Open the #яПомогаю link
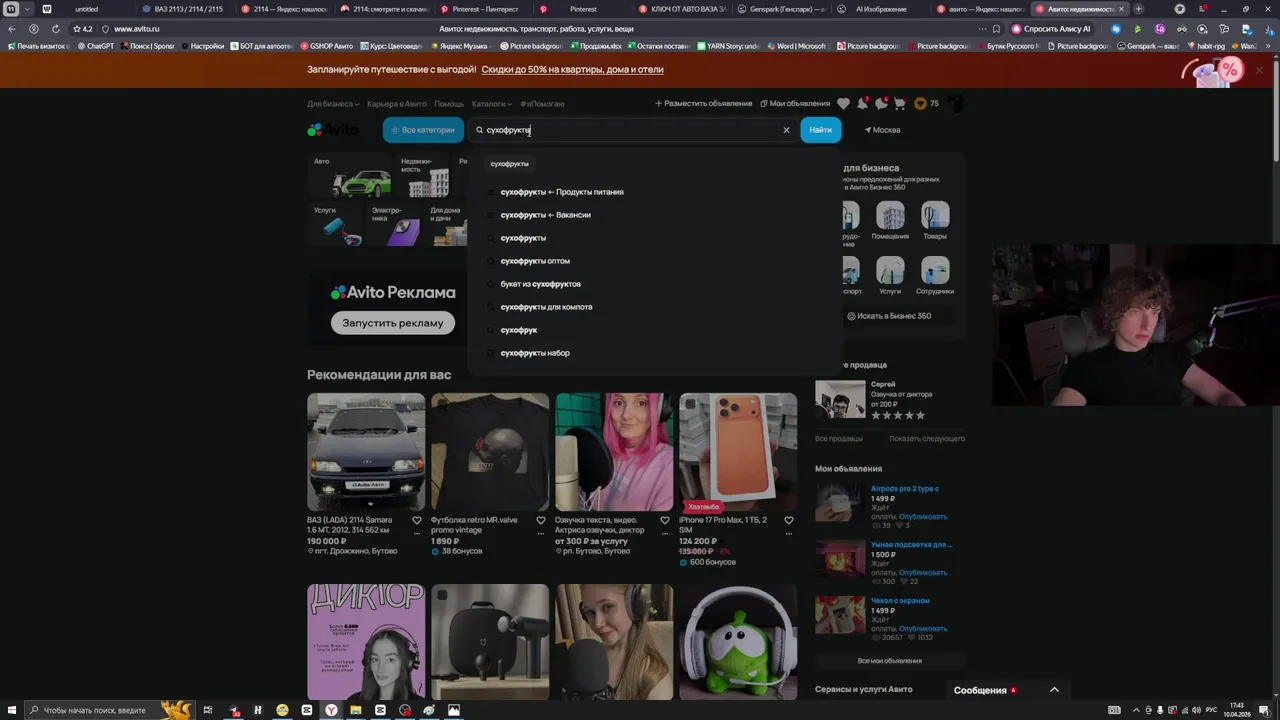Image resolution: width=1280 pixels, height=720 pixels. pyautogui.click(x=542, y=104)
